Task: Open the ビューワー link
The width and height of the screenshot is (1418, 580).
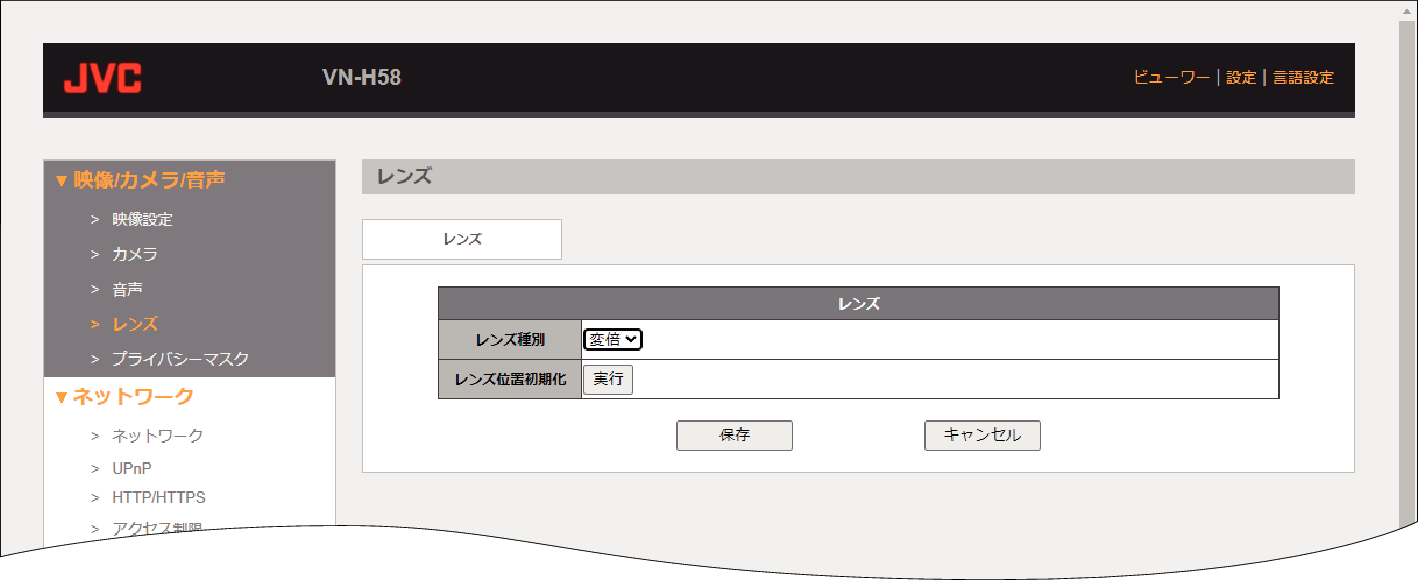Action: coord(1171,78)
